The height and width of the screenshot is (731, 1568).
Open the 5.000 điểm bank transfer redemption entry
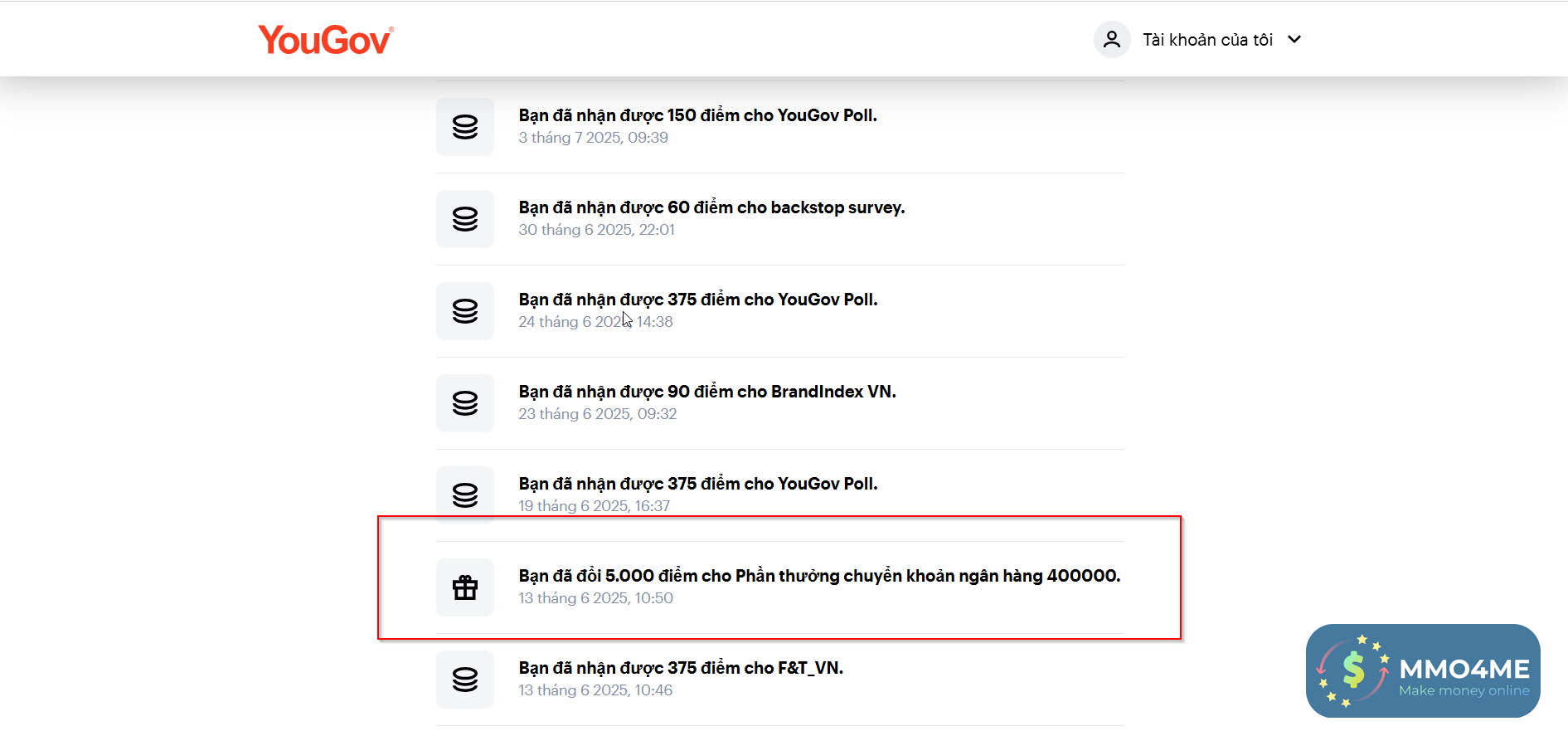coord(819,576)
